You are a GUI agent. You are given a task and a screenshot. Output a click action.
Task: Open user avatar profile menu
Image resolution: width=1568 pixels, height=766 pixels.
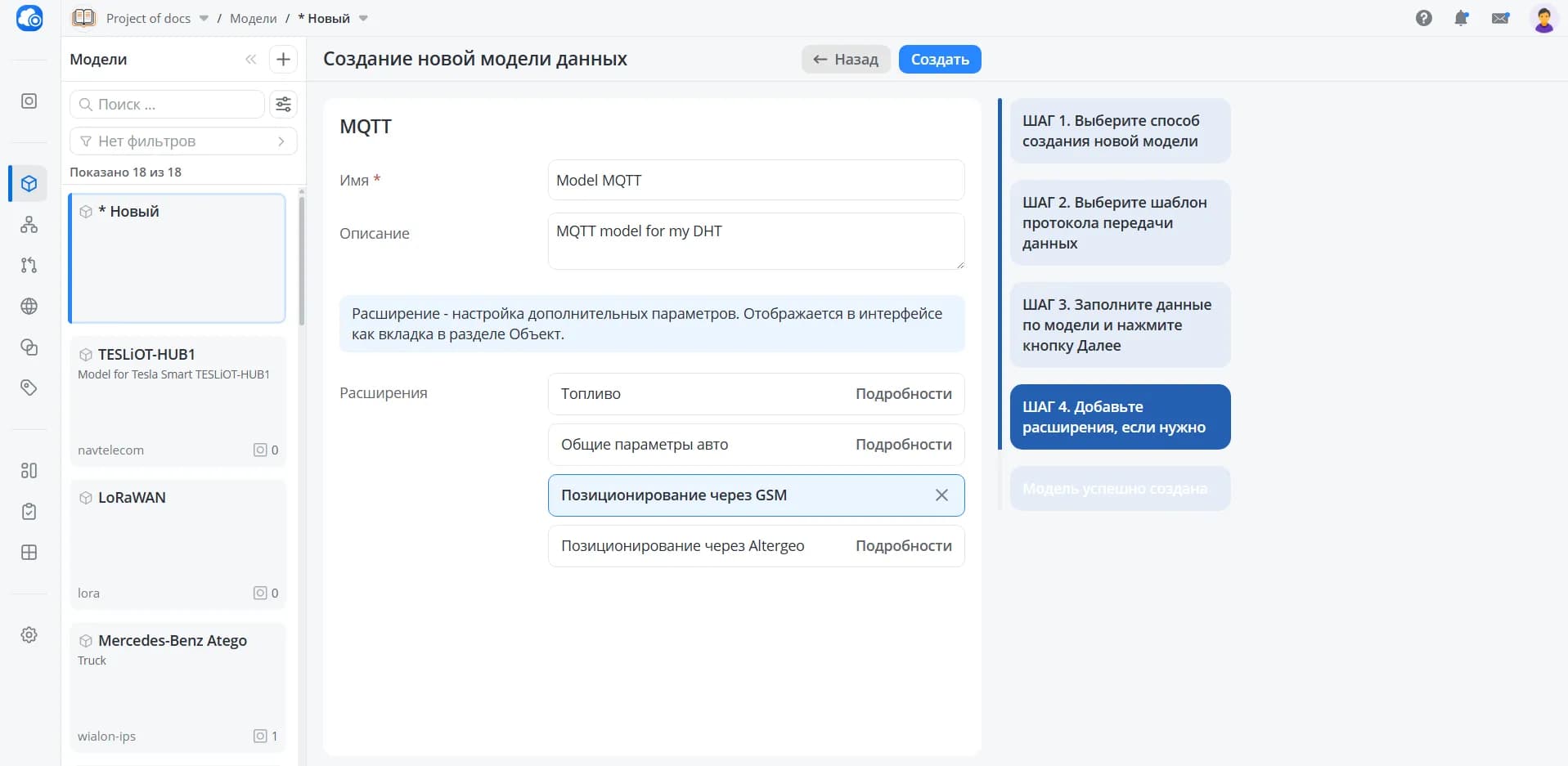(x=1543, y=19)
